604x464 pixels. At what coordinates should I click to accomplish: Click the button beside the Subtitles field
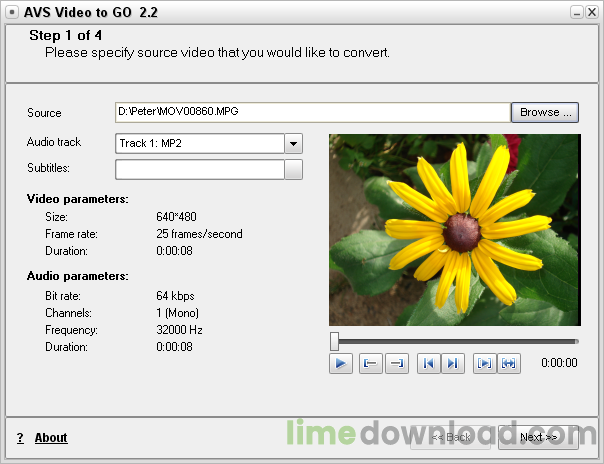coord(293,169)
